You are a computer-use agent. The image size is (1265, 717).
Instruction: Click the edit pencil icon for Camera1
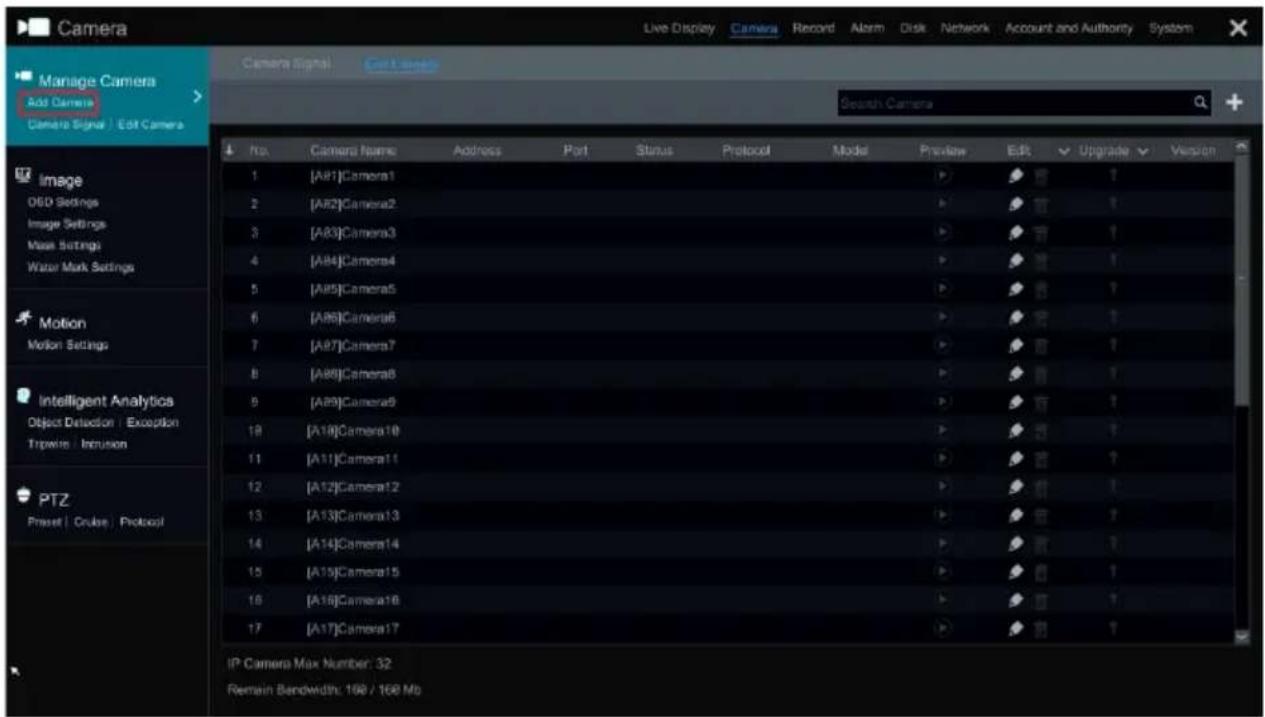point(1015,175)
